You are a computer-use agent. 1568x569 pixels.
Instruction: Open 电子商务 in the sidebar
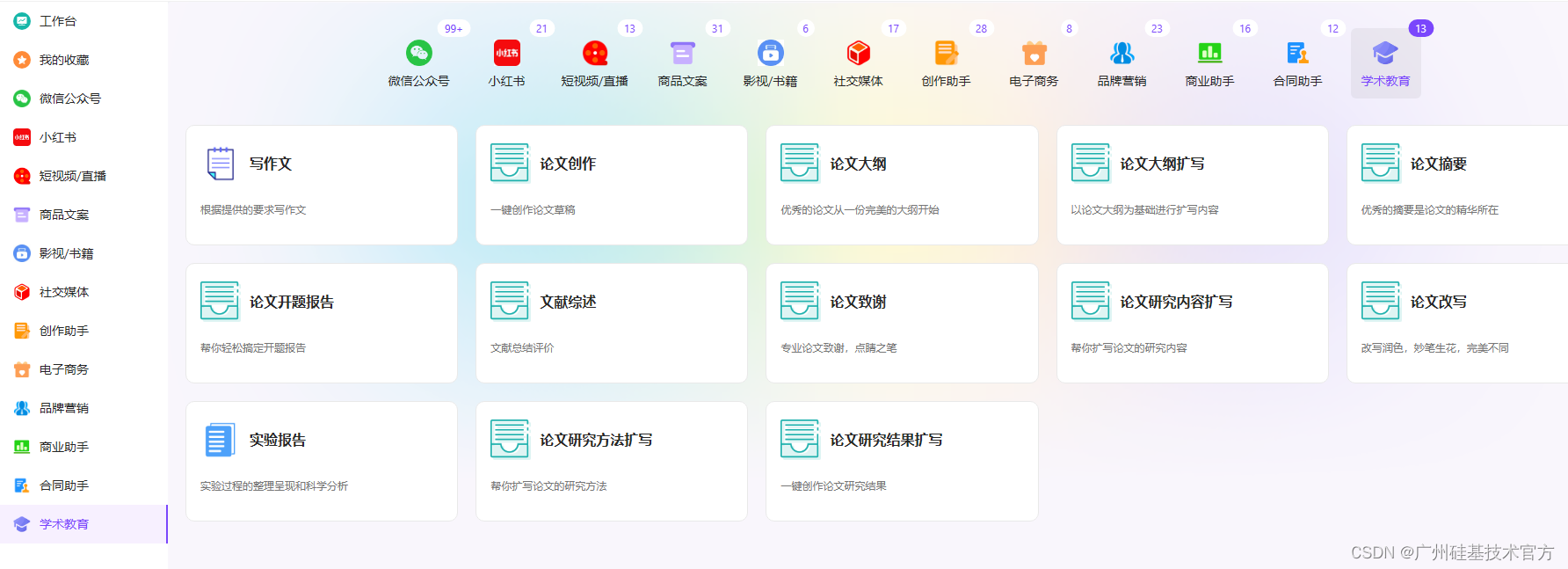pos(83,369)
